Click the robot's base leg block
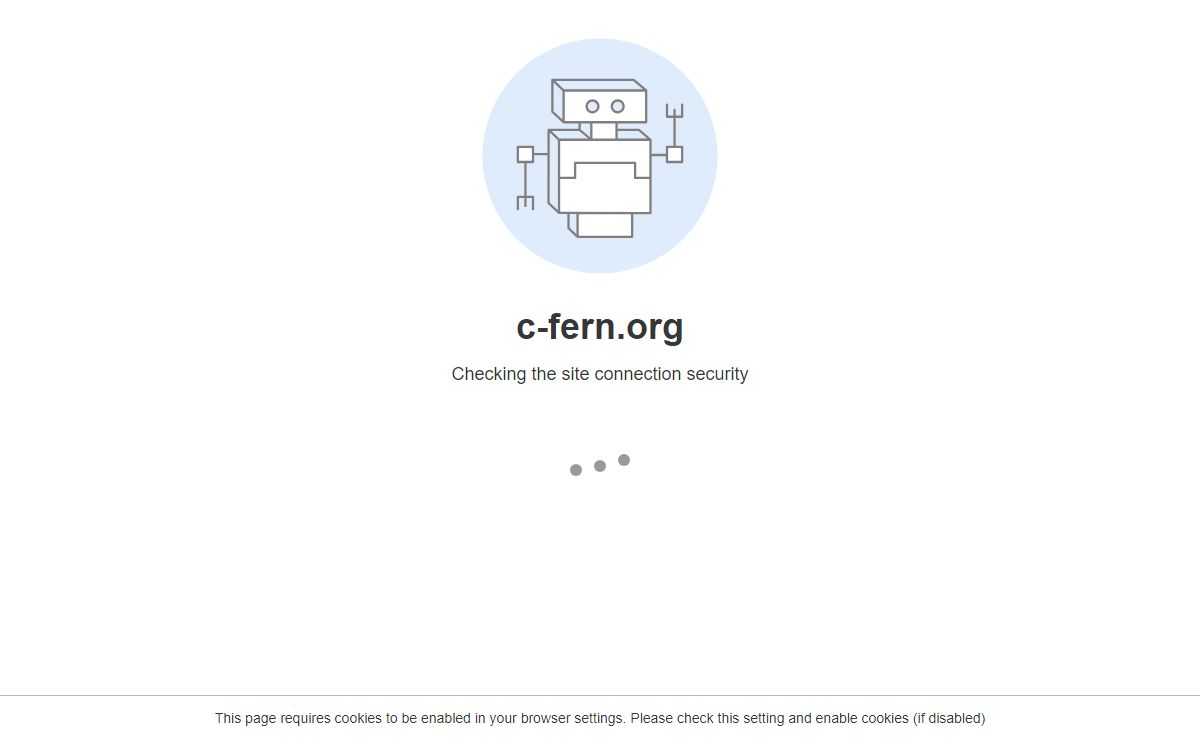This screenshot has height=740, width=1200. tap(601, 225)
